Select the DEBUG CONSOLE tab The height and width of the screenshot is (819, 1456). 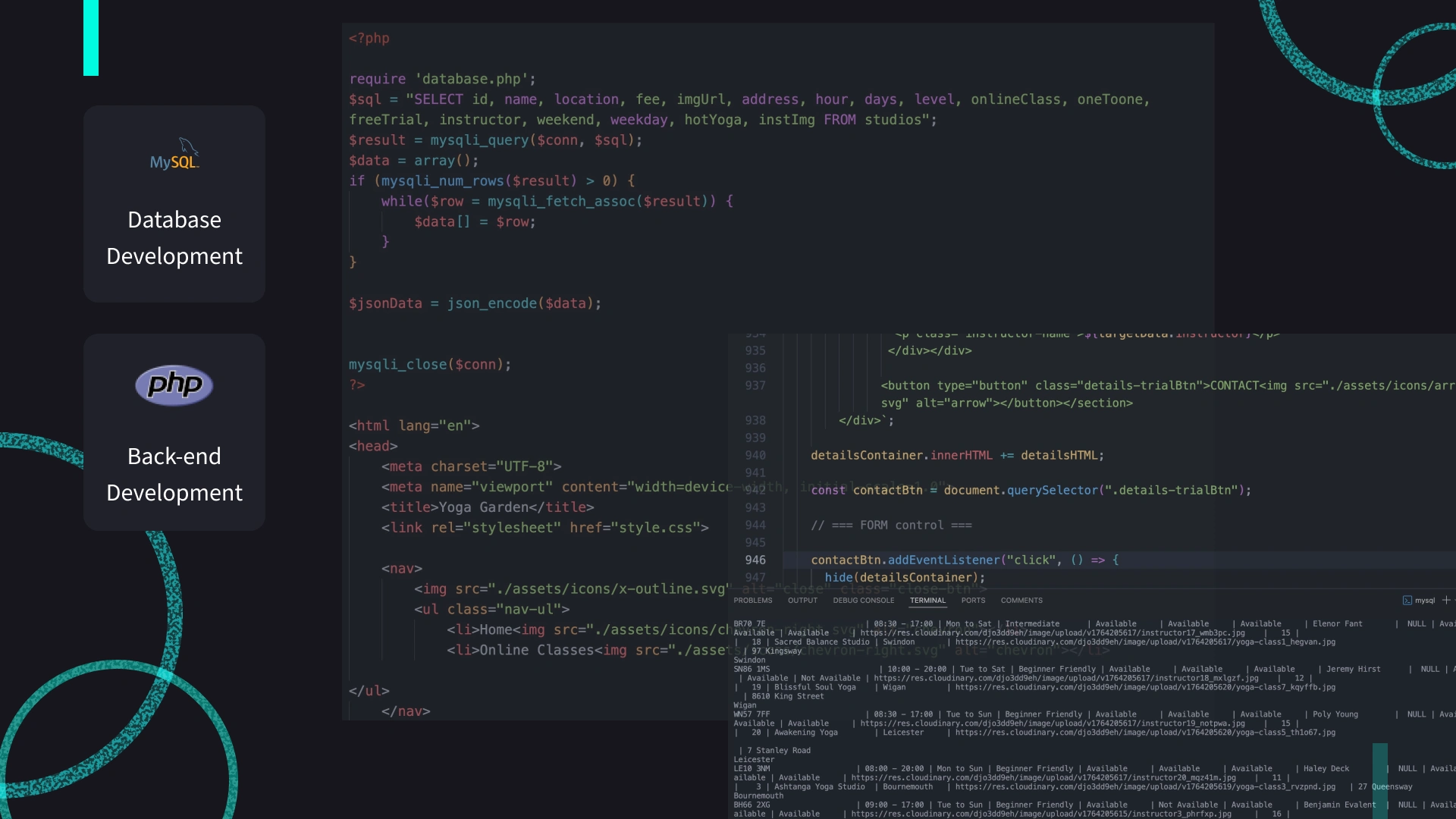[x=863, y=601]
